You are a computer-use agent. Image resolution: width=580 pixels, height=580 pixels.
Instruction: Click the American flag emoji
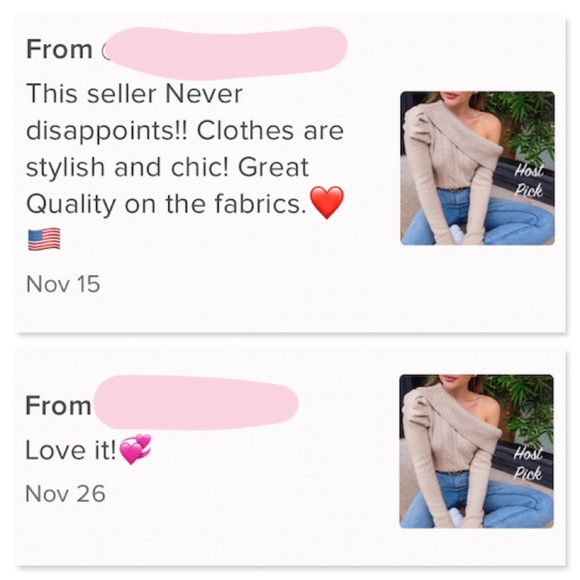pyautogui.click(x=44, y=239)
